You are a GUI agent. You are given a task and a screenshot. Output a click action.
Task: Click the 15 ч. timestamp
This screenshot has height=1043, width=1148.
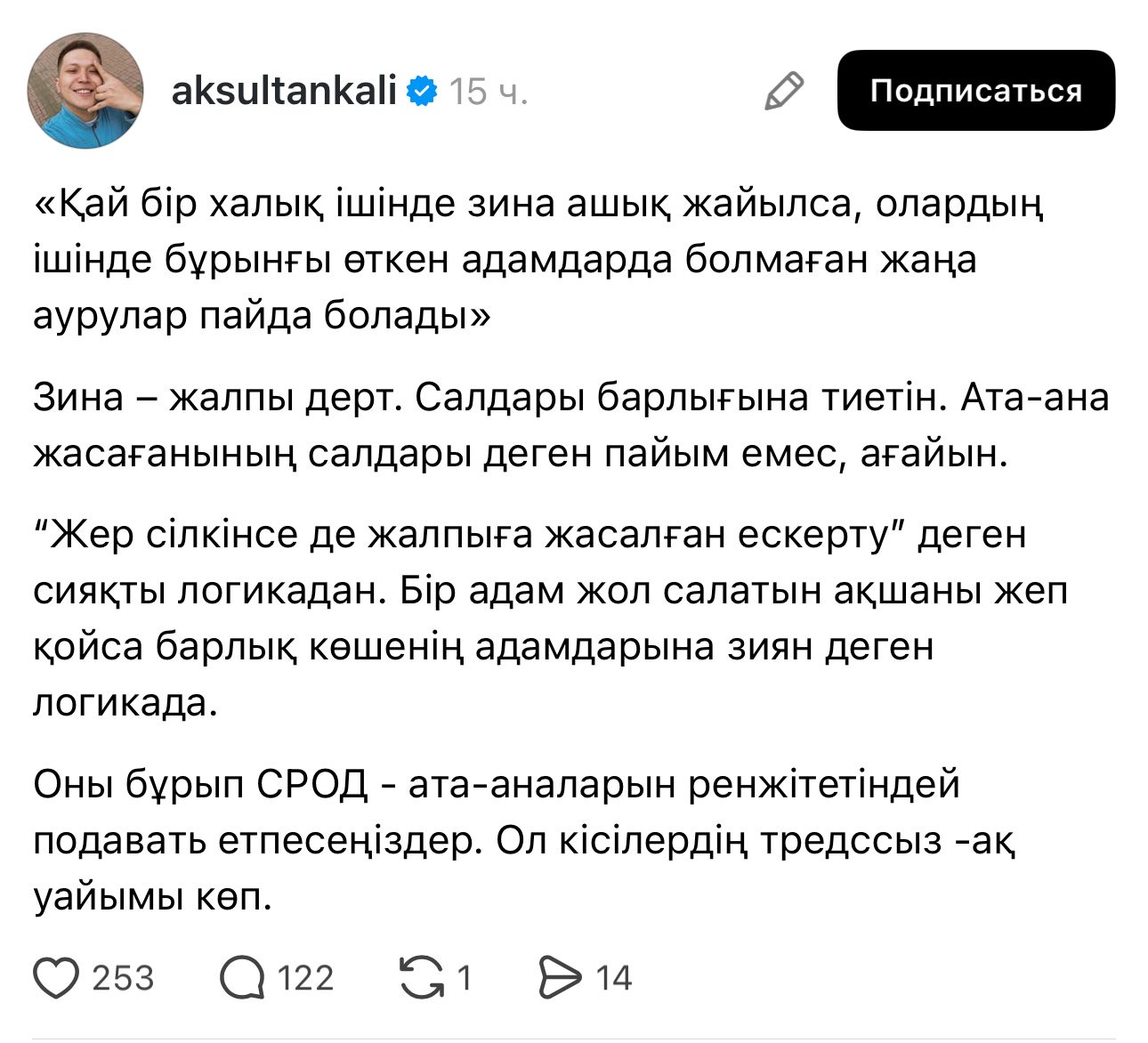(x=489, y=91)
